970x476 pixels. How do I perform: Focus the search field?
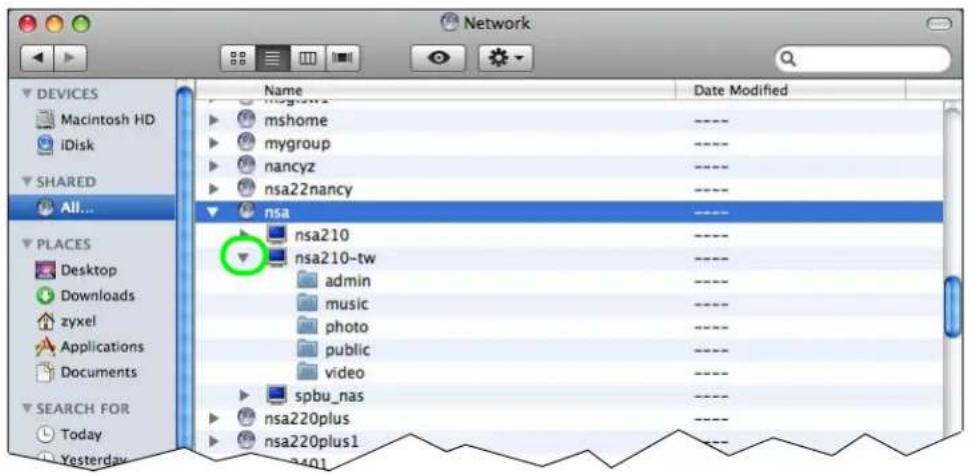(863, 59)
